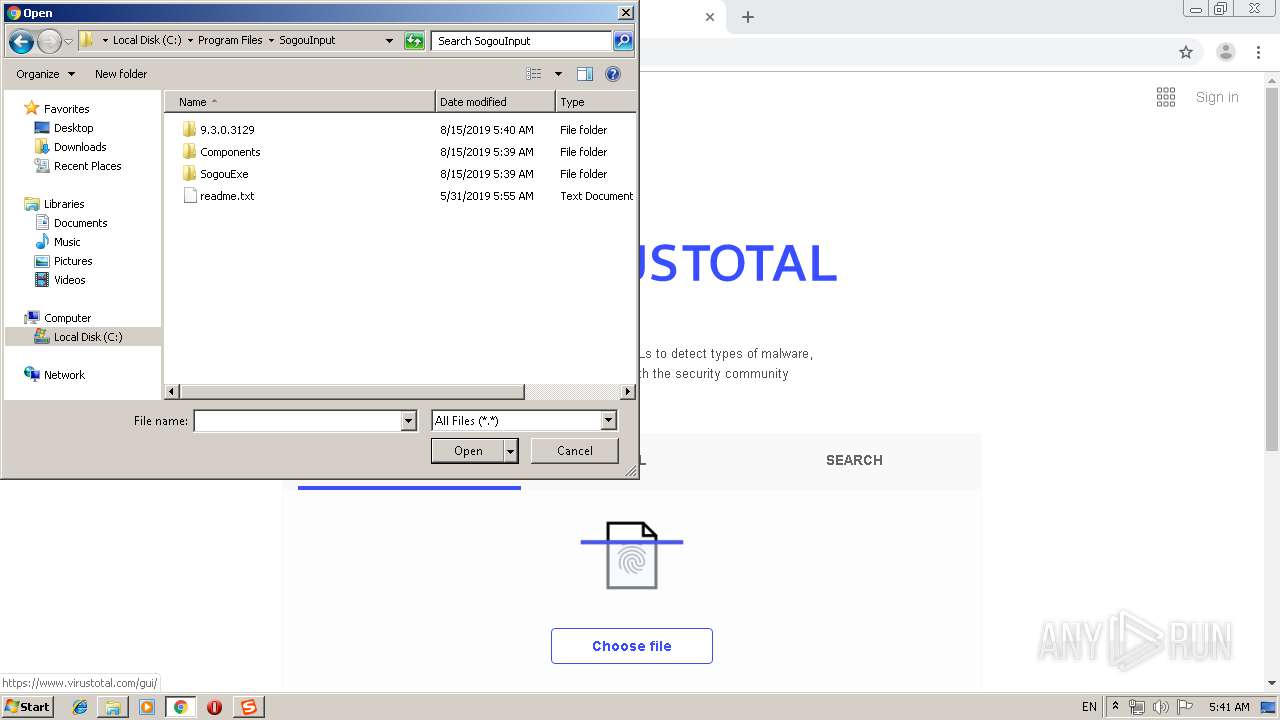Click New folder button
1280x720 pixels.
click(121, 74)
